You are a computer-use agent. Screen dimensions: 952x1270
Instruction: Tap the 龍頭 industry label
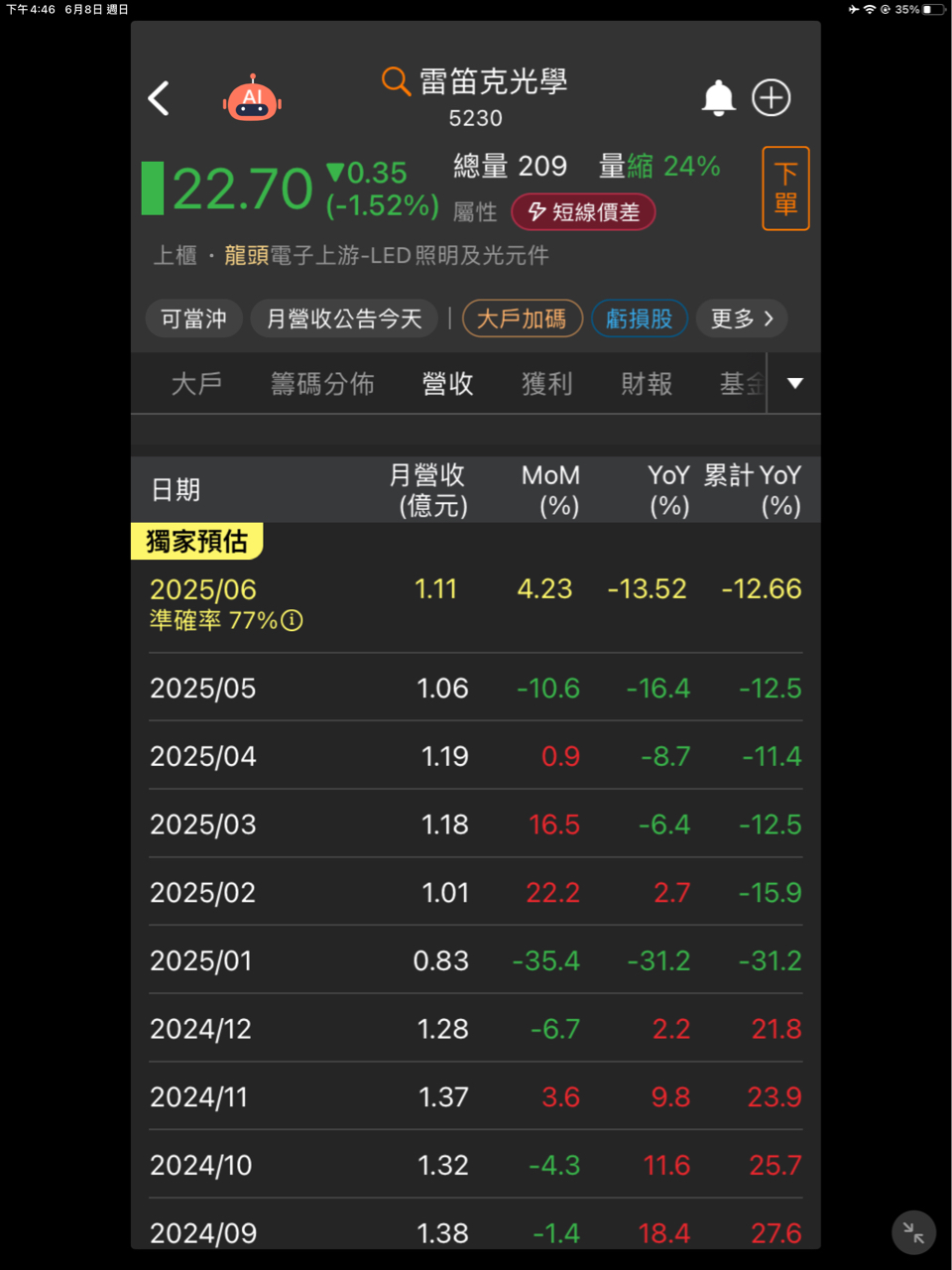247,256
